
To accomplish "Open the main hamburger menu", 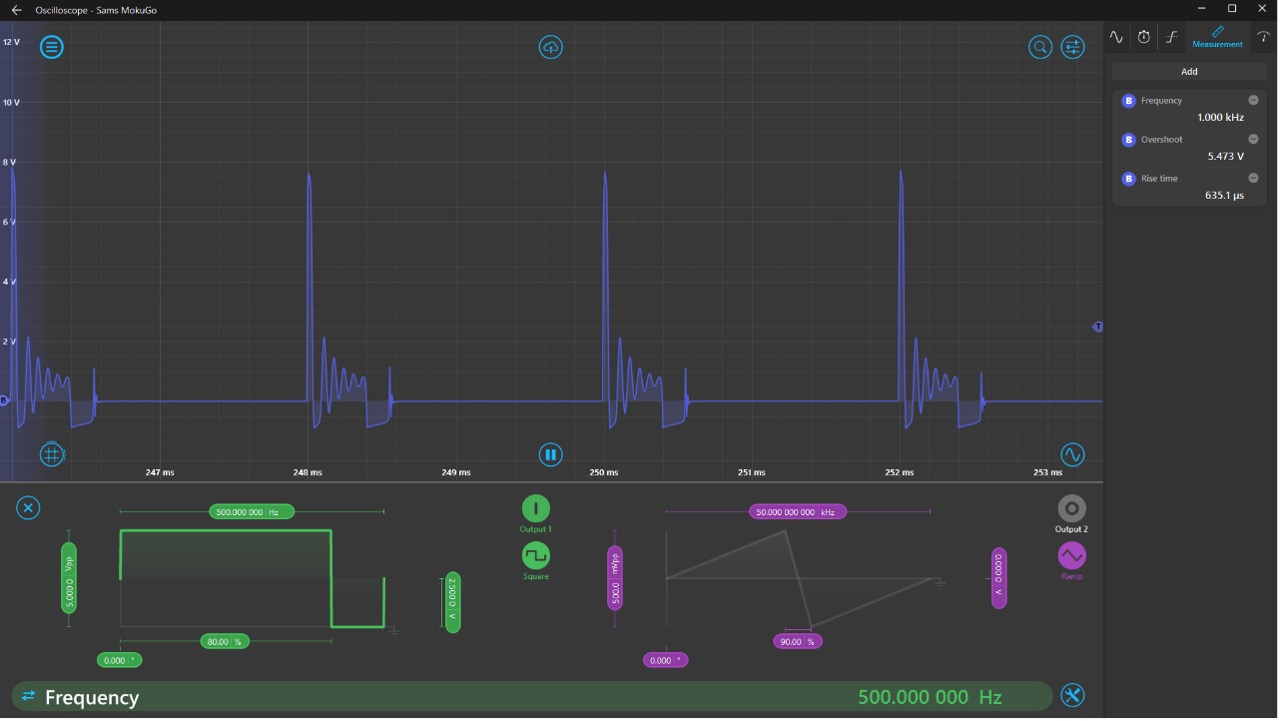I will point(52,47).
